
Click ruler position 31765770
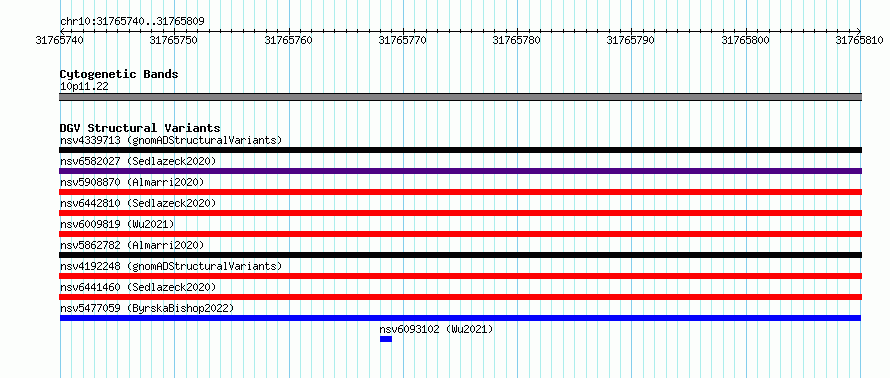click(x=403, y=40)
